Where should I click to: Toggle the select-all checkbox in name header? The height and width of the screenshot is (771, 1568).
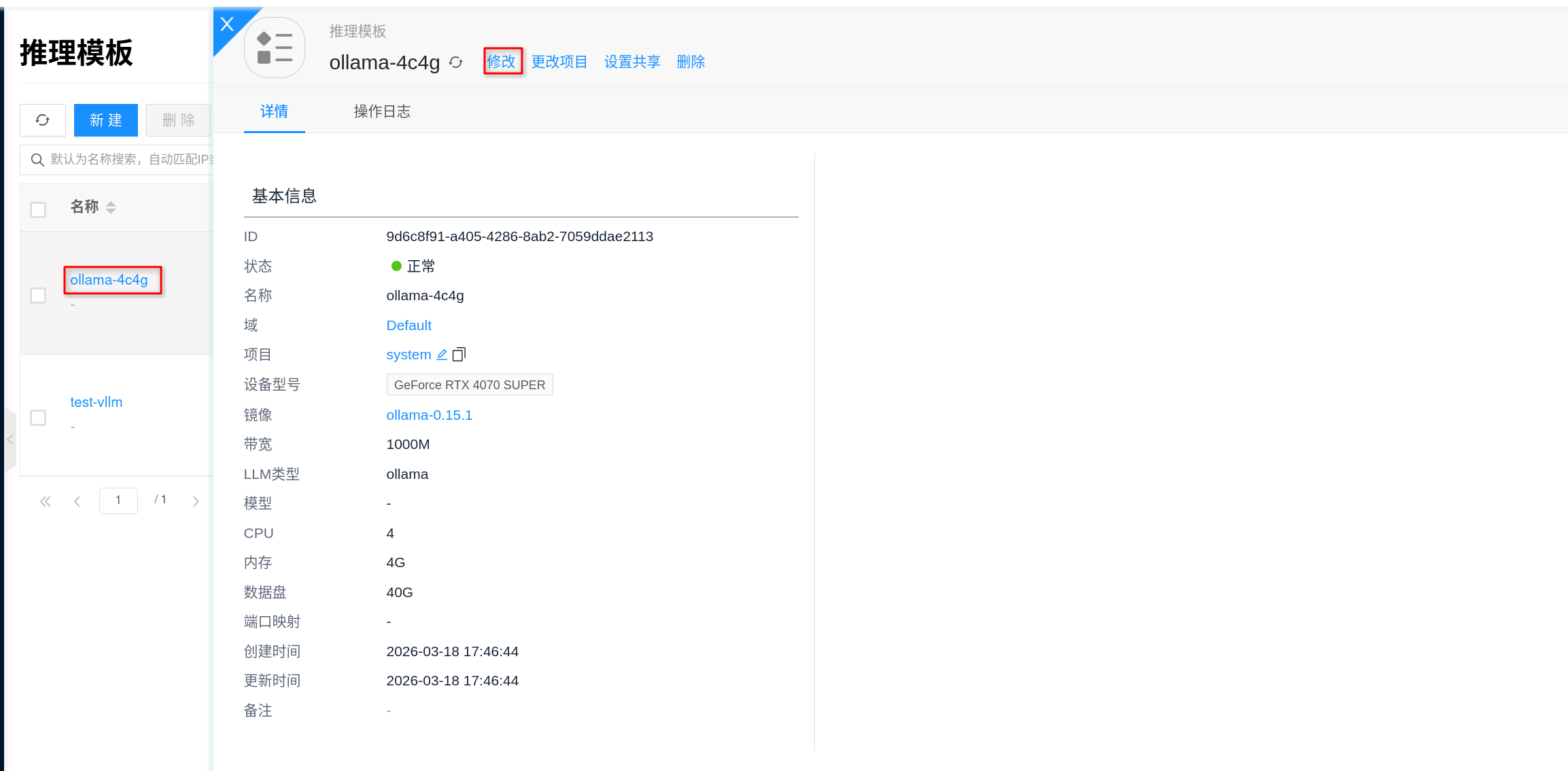pos(38,209)
